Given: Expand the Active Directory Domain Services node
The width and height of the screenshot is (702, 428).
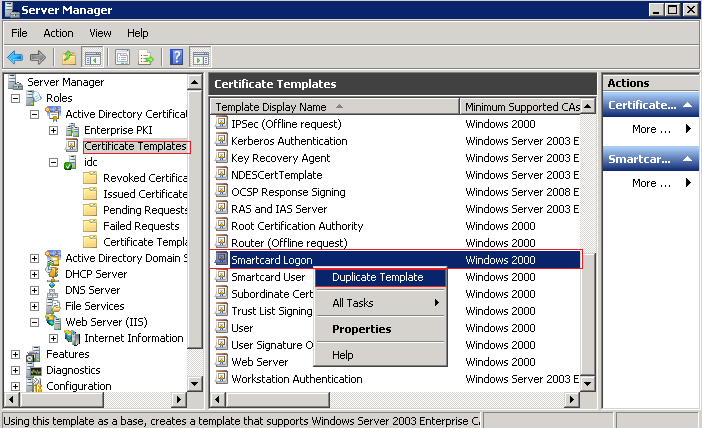Looking at the screenshot, I should (34, 258).
